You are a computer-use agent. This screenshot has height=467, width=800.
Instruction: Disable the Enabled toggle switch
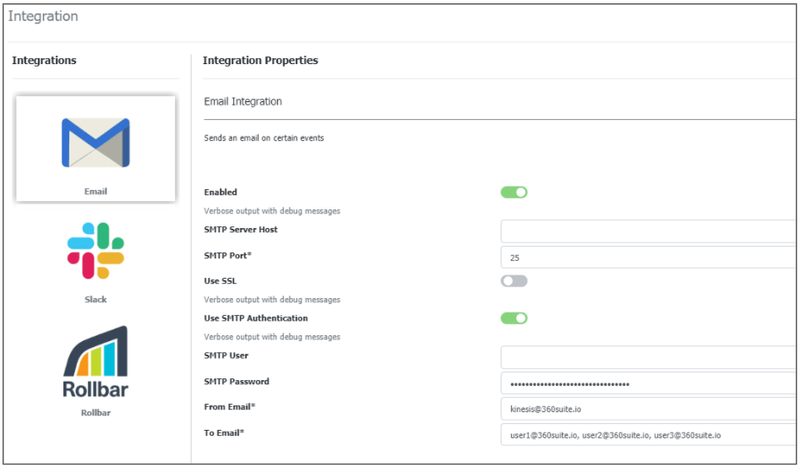click(x=514, y=192)
